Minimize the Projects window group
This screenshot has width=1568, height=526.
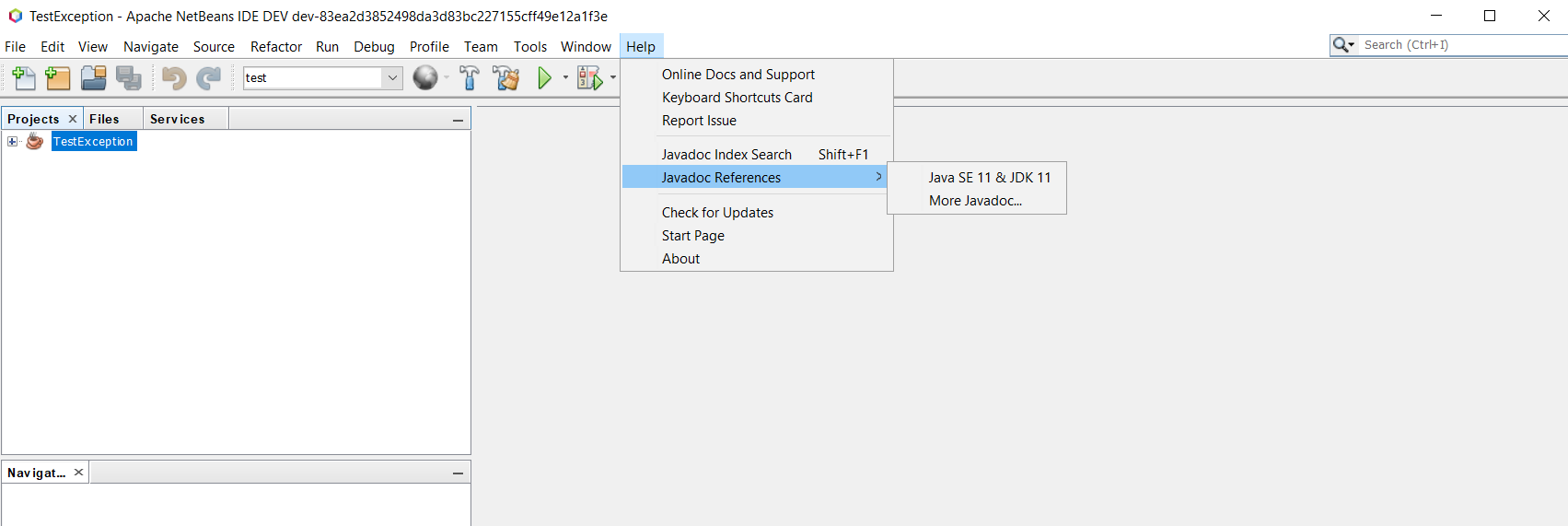click(x=458, y=120)
